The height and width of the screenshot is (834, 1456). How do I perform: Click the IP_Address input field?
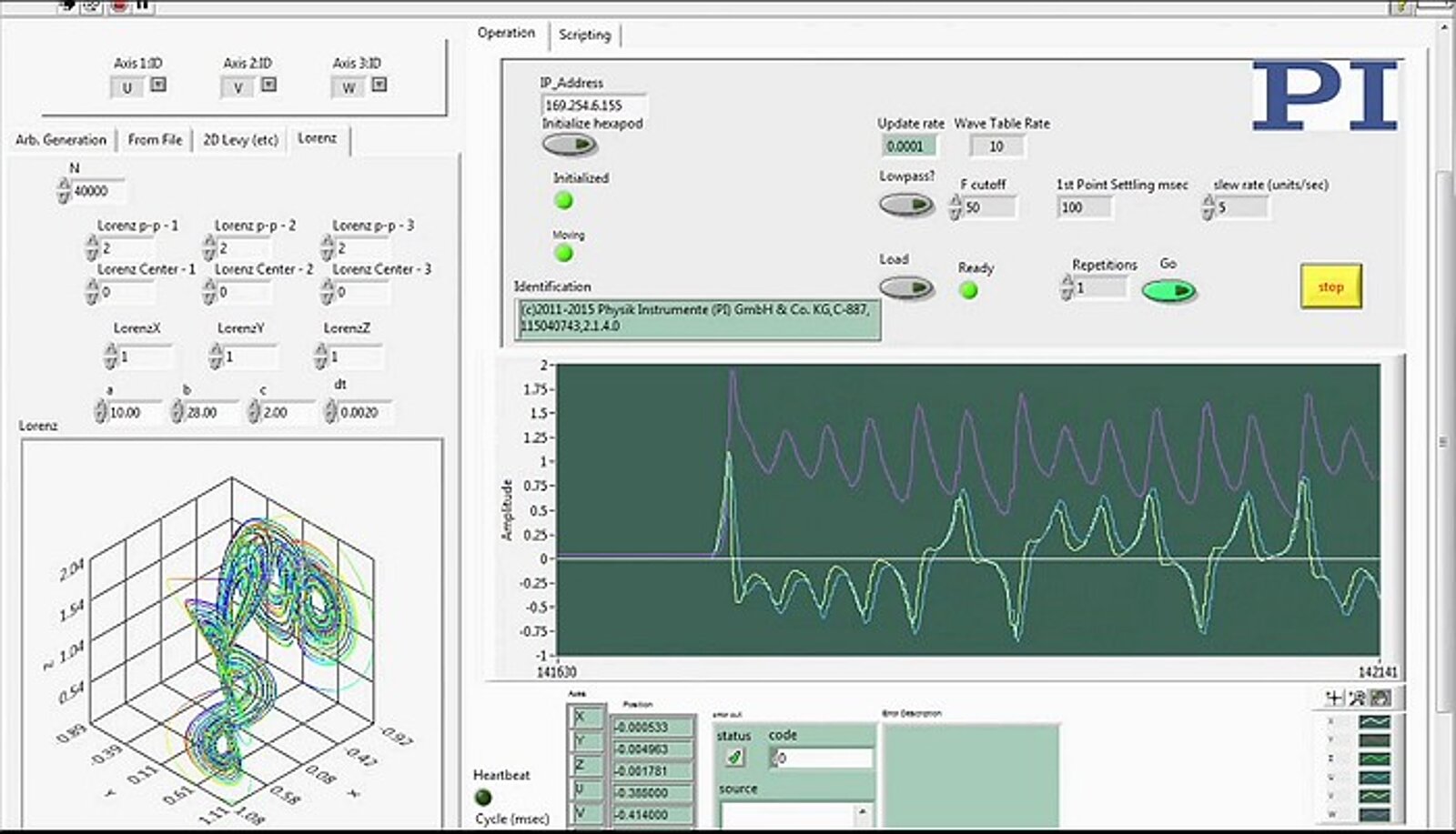point(593,106)
